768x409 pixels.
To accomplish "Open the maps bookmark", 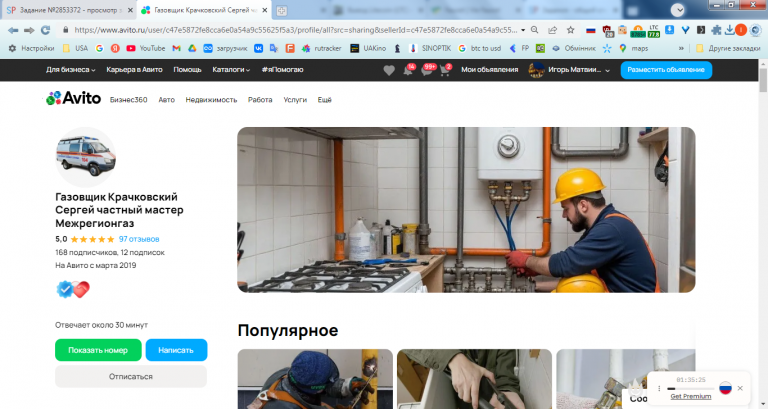I will tap(634, 48).
